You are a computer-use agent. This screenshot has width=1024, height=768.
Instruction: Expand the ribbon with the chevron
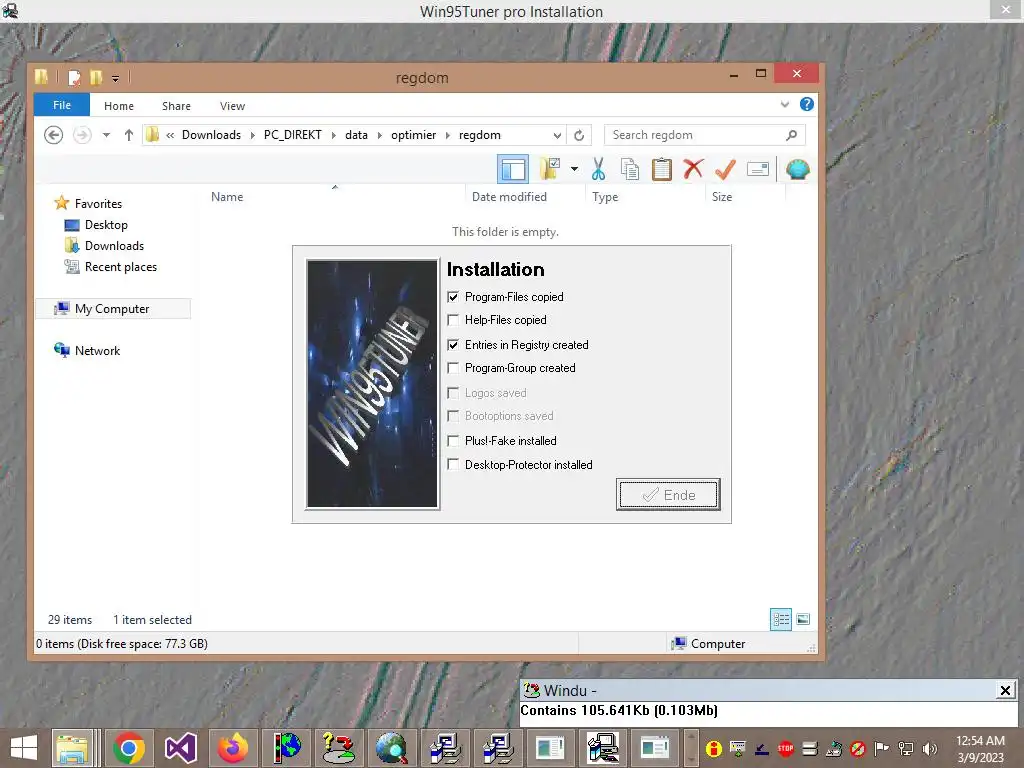pyautogui.click(x=785, y=104)
